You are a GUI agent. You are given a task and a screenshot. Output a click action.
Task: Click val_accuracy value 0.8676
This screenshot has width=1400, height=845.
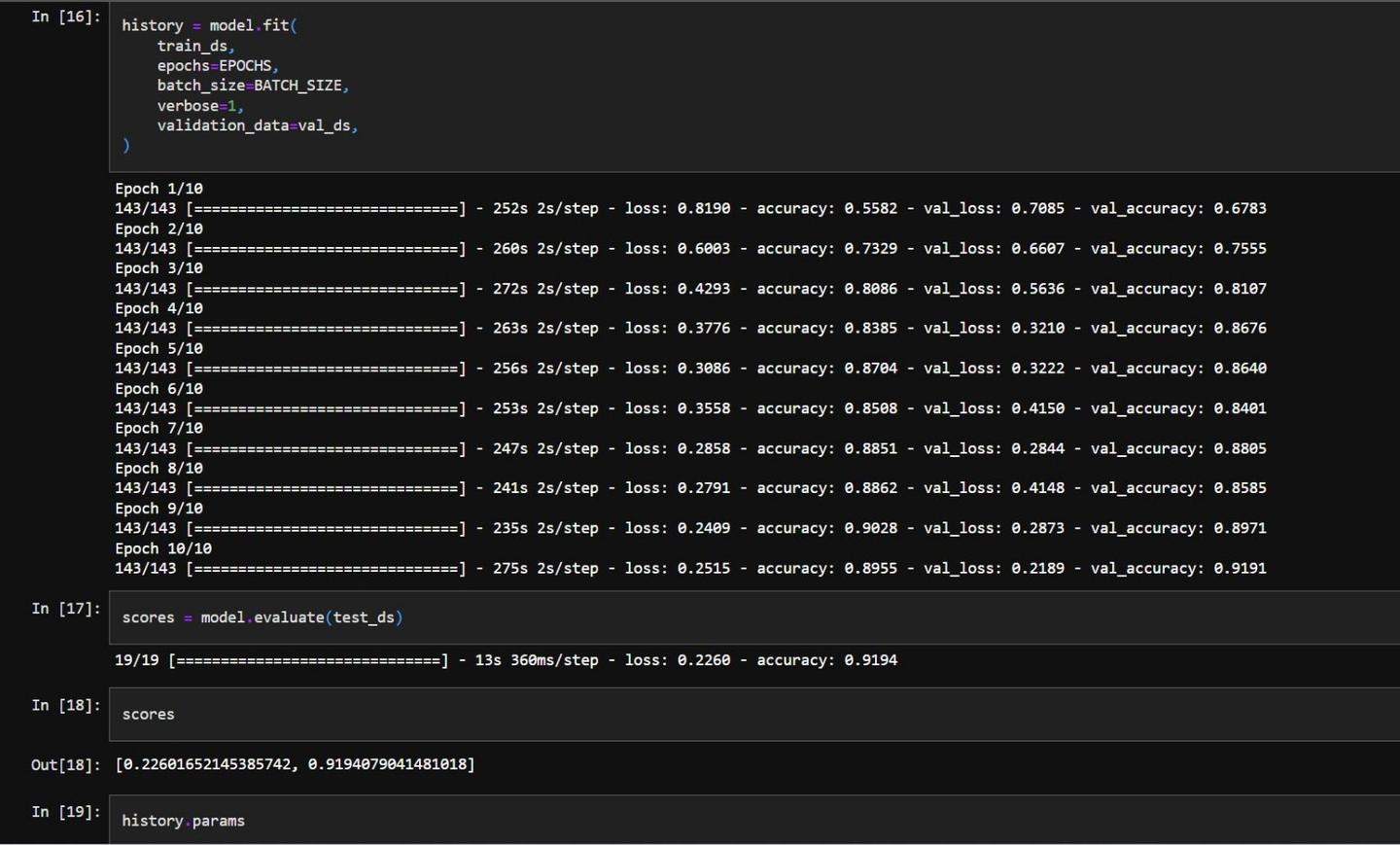tap(1240, 329)
